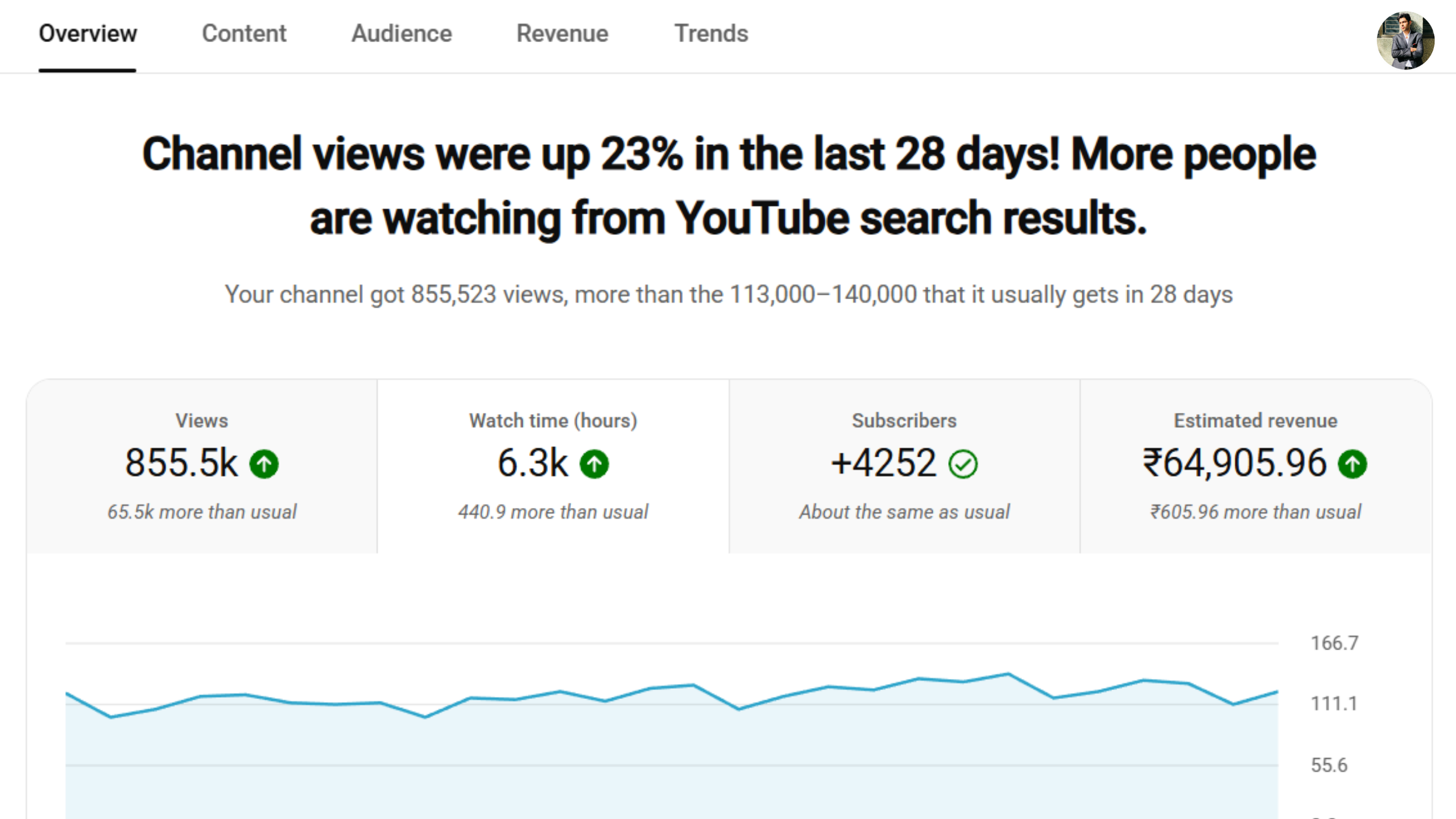The height and width of the screenshot is (819, 1456).
Task: Click the peak point on the chart line
Action: click(x=1008, y=674)
